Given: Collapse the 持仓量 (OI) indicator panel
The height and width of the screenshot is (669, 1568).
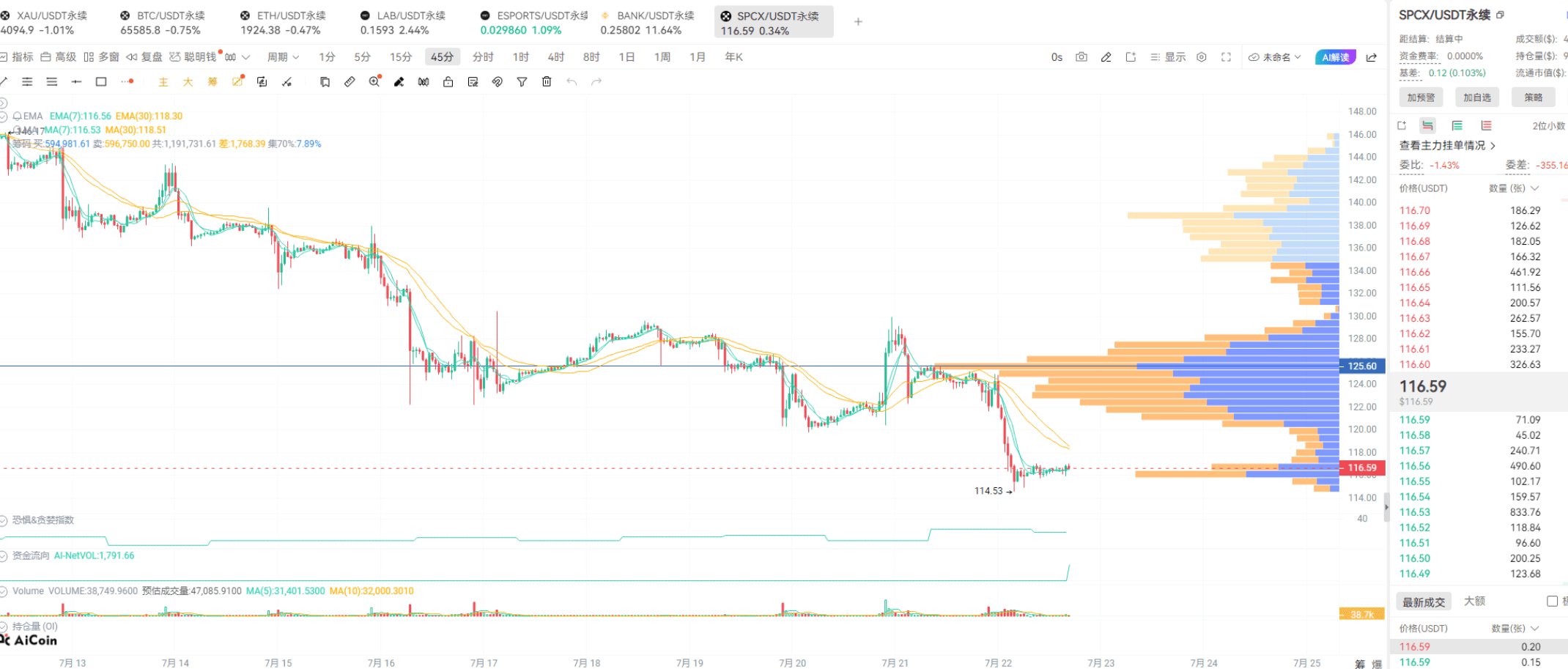Looking at the screenshot, I should 4,627.
